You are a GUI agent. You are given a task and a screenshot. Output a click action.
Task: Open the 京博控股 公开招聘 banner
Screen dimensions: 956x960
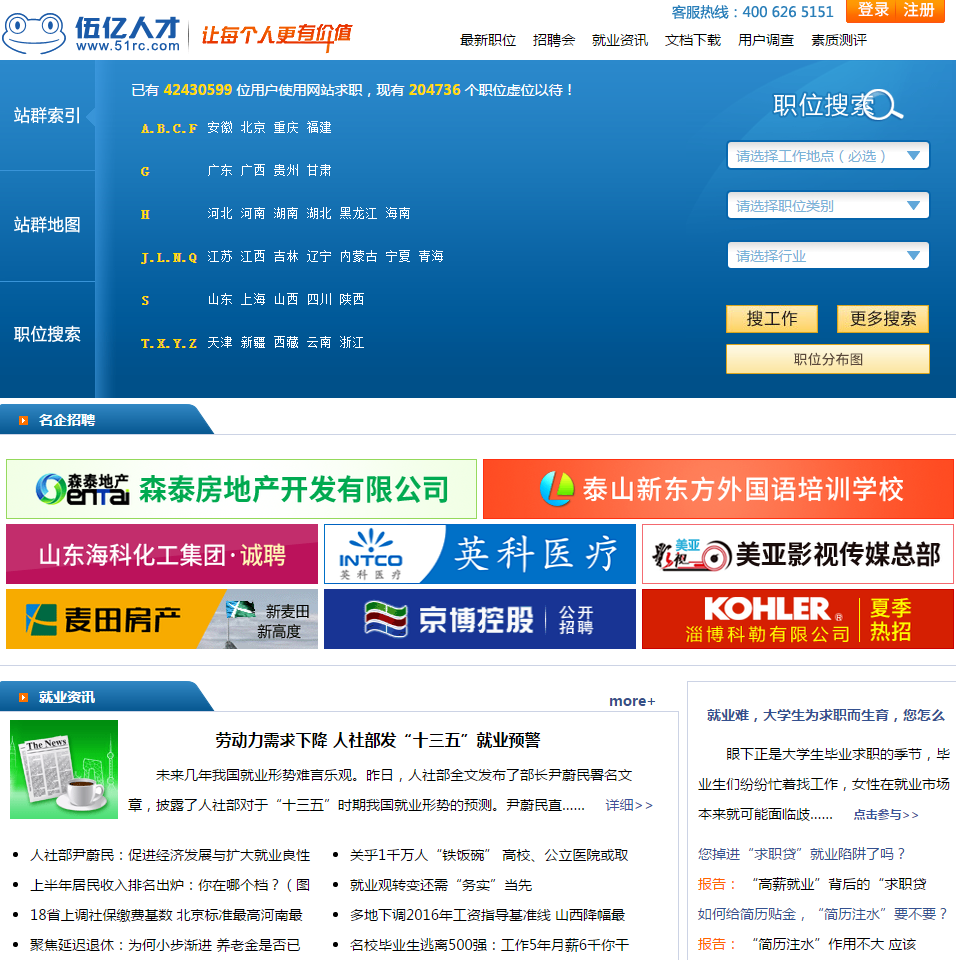tap(480, 619)
